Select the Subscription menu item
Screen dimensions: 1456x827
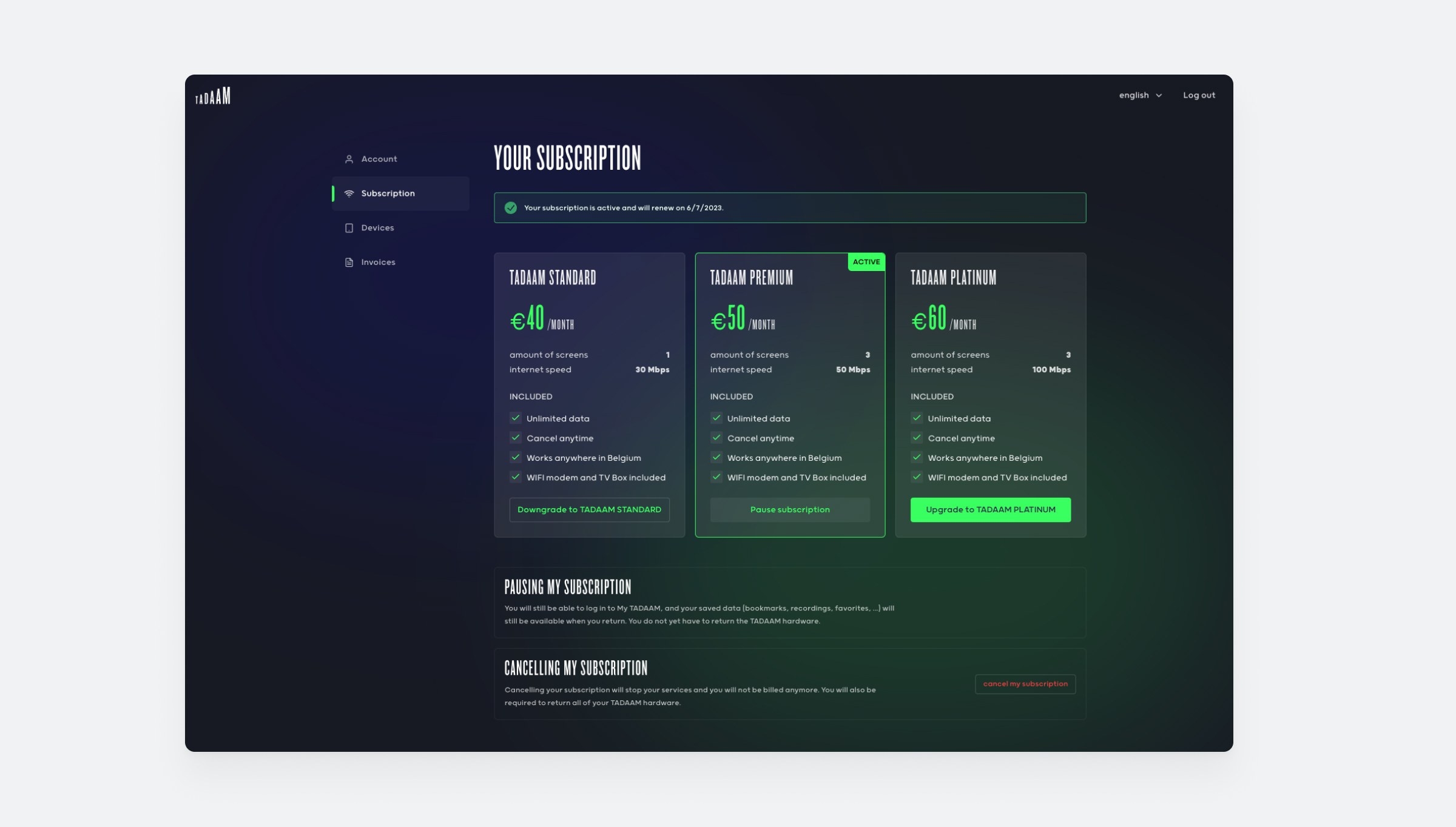click(x=400, y=193)
